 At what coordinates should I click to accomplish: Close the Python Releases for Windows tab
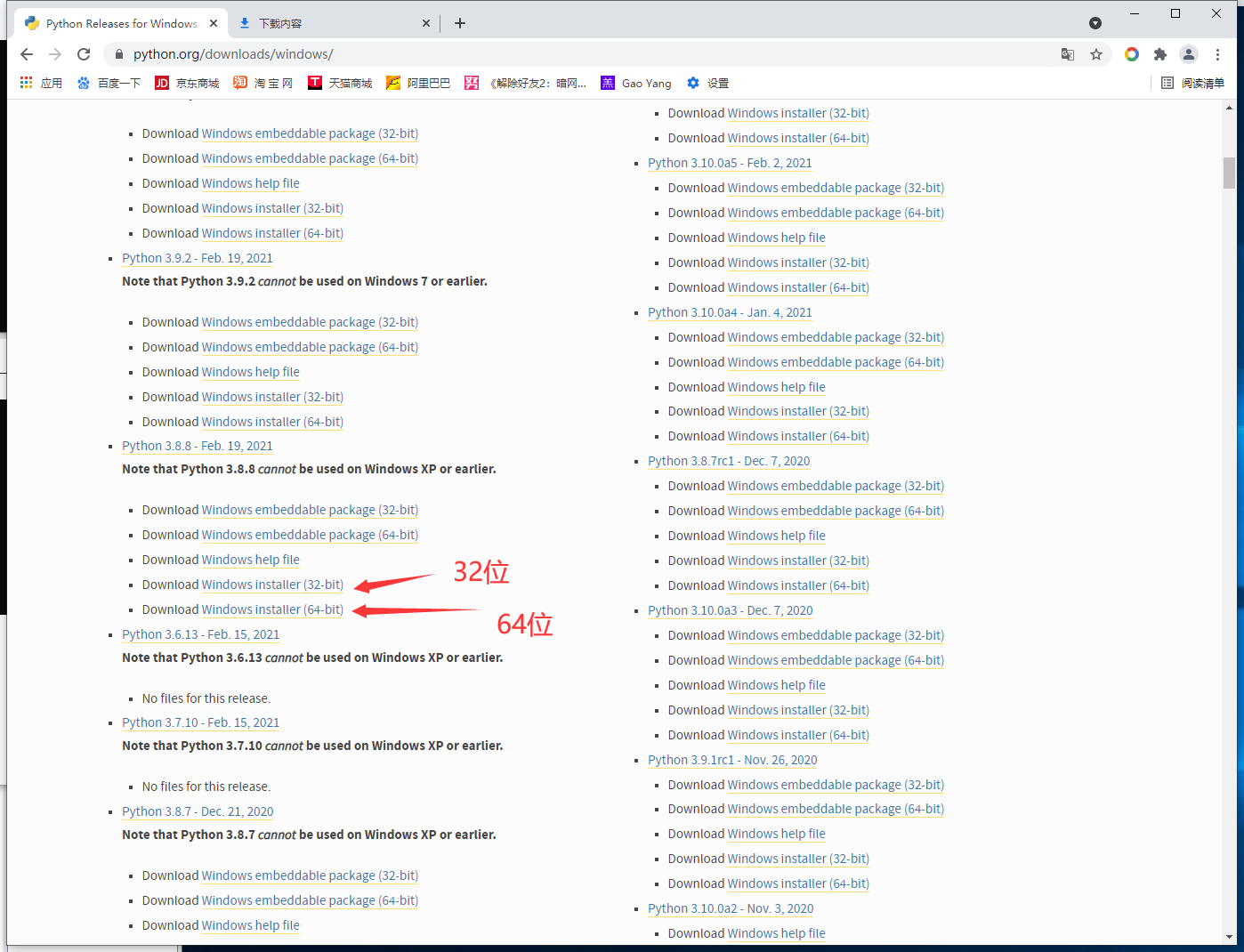tap(214, 23)
